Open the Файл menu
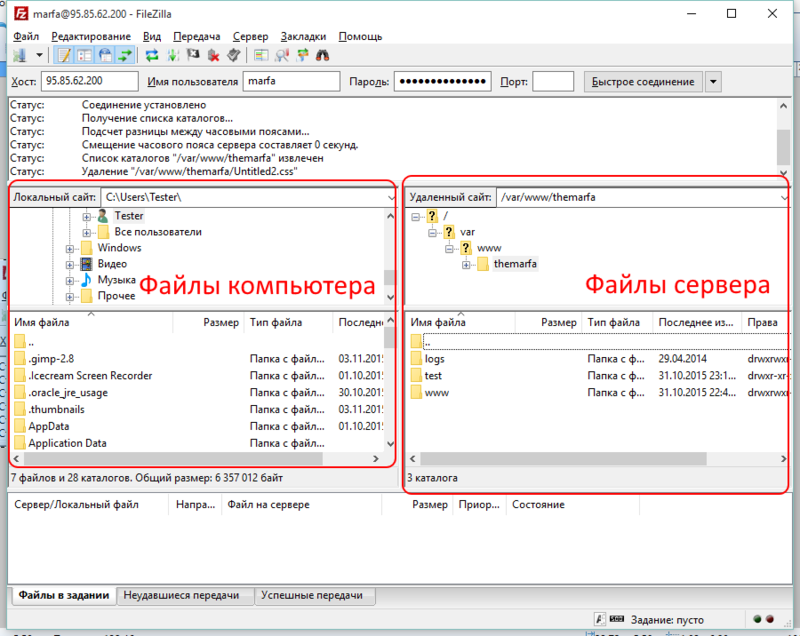The height and width of the screenshot is (636, 800). coord(26,36)
